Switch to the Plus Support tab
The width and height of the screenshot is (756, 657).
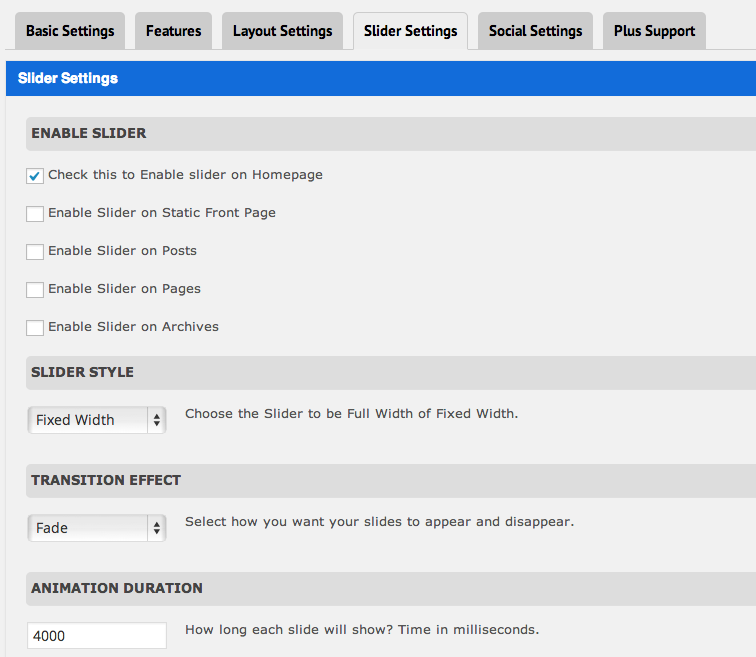(654, 31)
